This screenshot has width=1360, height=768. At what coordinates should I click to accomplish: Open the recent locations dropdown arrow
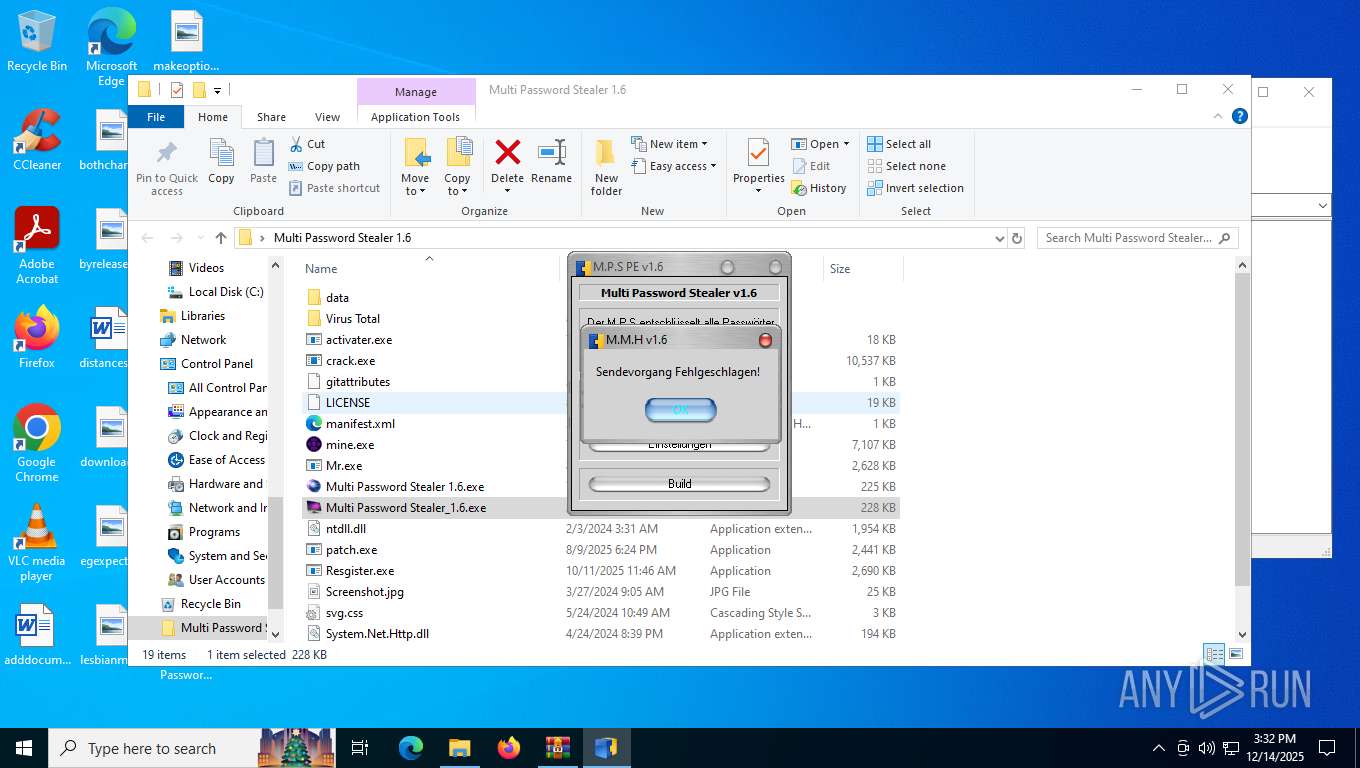point(200,238)
